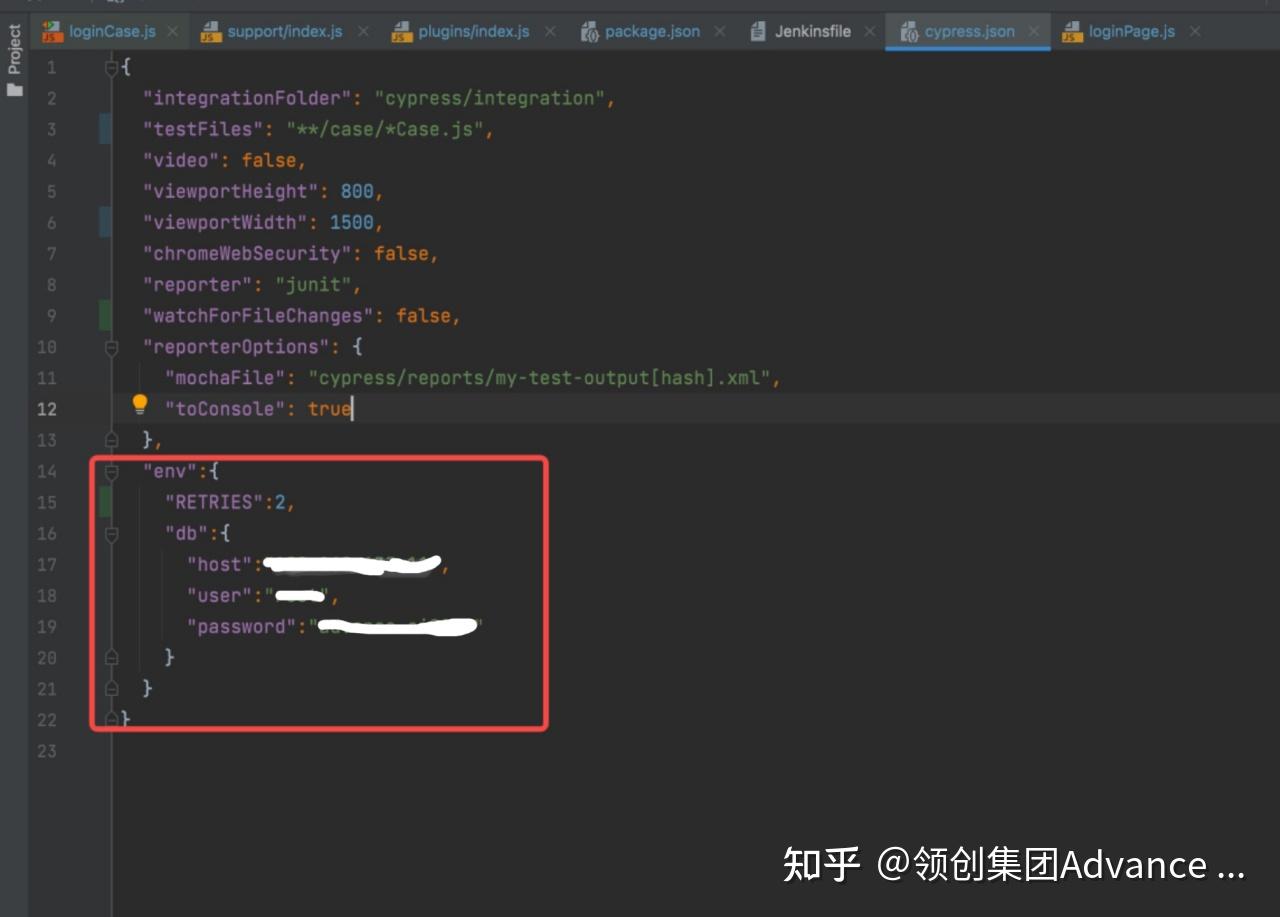Close the Jenkinsfile tab
Screen dimensions: 1280x917
(x=870, y=31)
